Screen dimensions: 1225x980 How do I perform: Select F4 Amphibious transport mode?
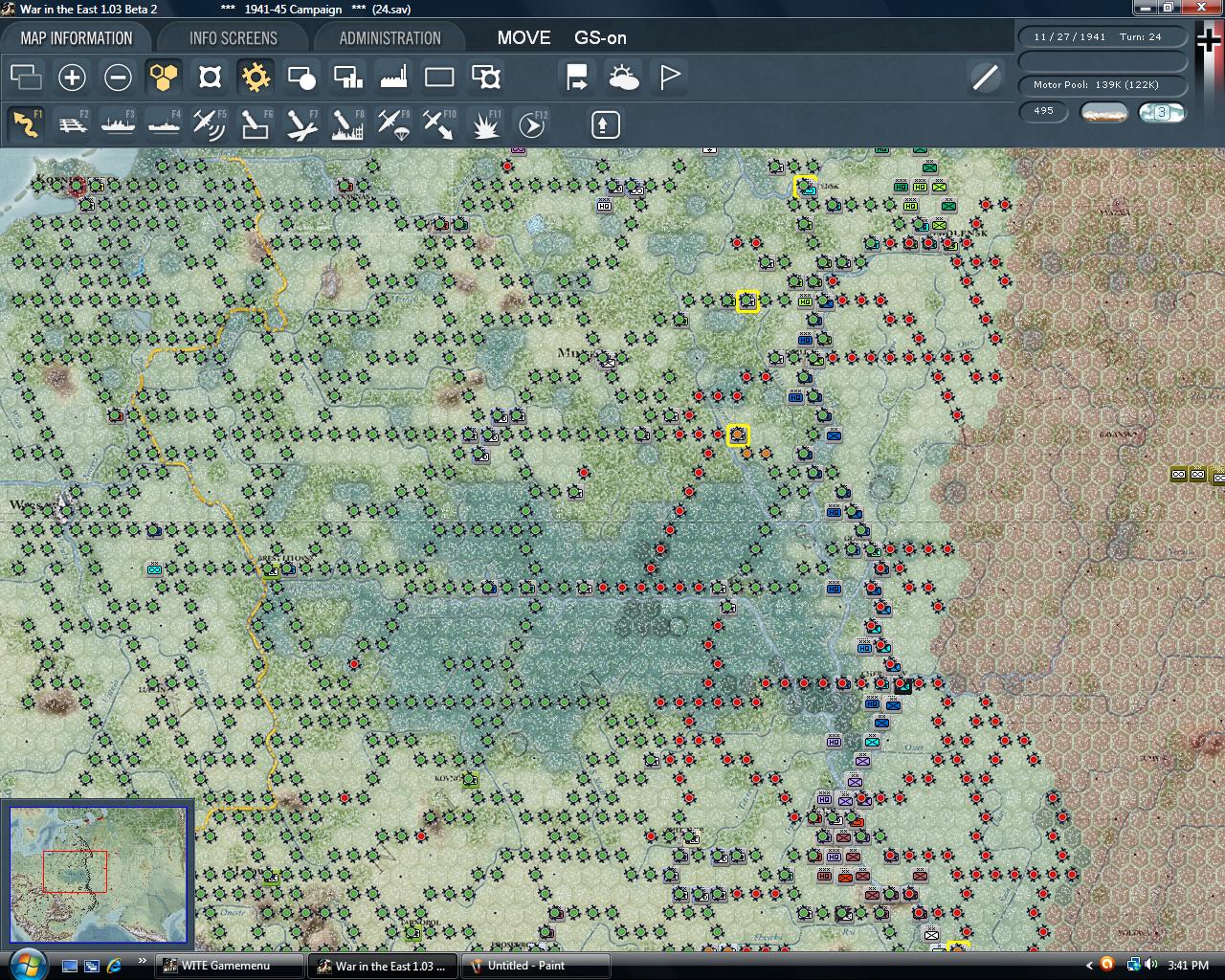tap(164, 124)
